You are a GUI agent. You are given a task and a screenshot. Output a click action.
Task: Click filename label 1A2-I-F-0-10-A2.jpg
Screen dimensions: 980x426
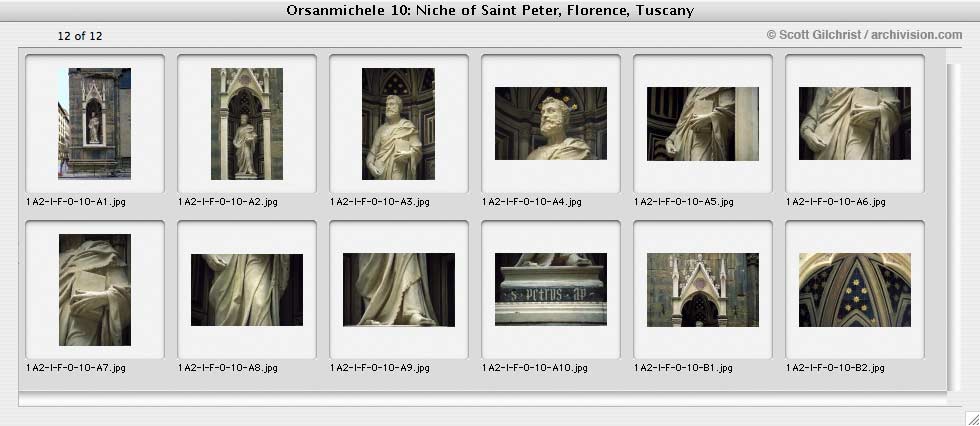(228, 202)
